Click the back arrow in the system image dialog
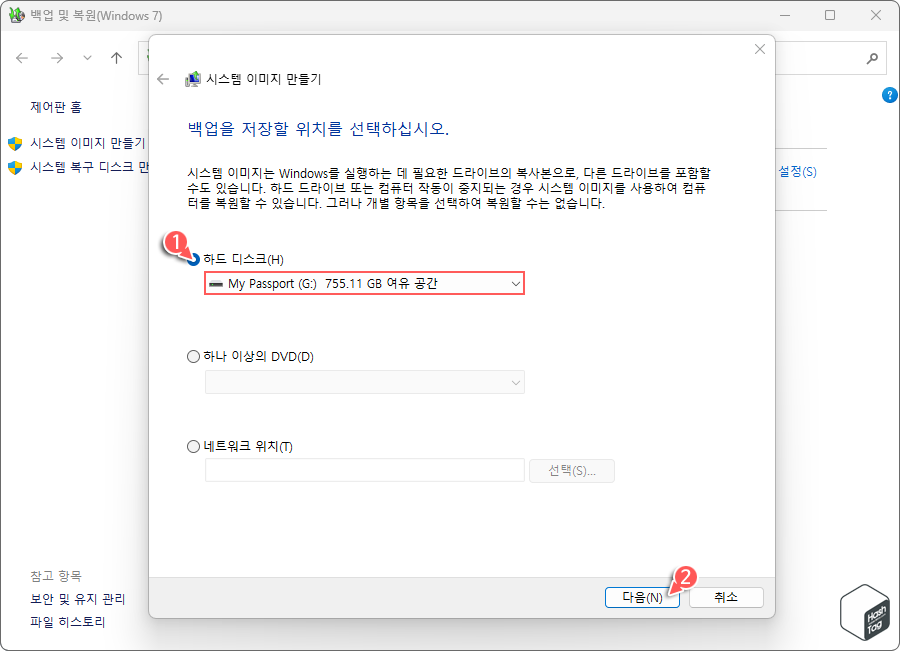 pyautogui.click(x=163, y=78)
